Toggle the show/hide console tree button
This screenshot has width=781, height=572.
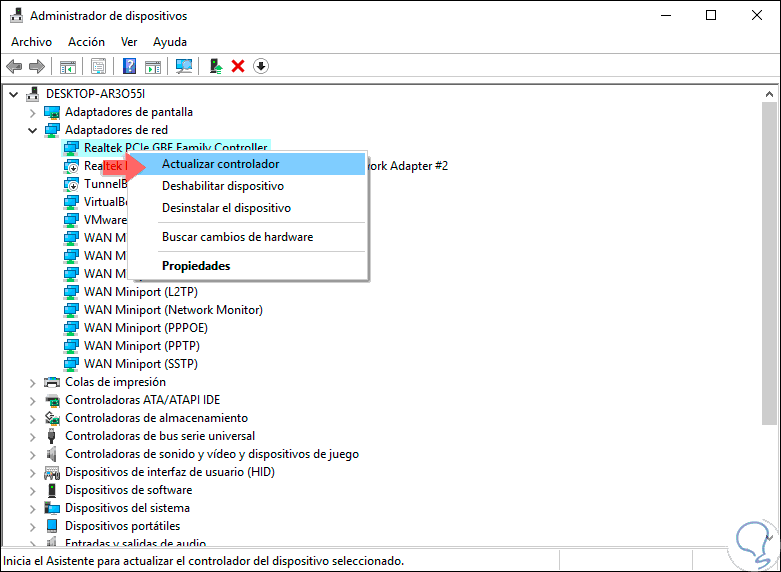click(x=68, y=66)
